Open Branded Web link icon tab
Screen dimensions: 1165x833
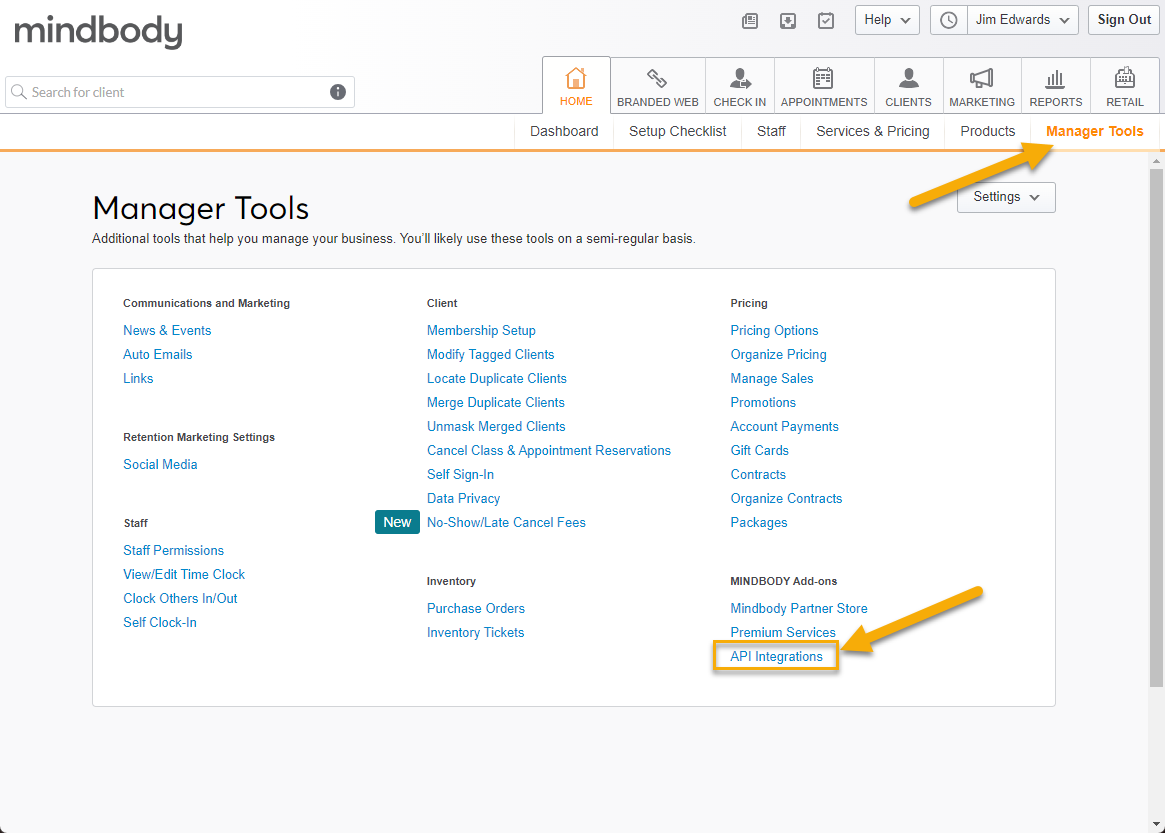(x=658, y=86)
